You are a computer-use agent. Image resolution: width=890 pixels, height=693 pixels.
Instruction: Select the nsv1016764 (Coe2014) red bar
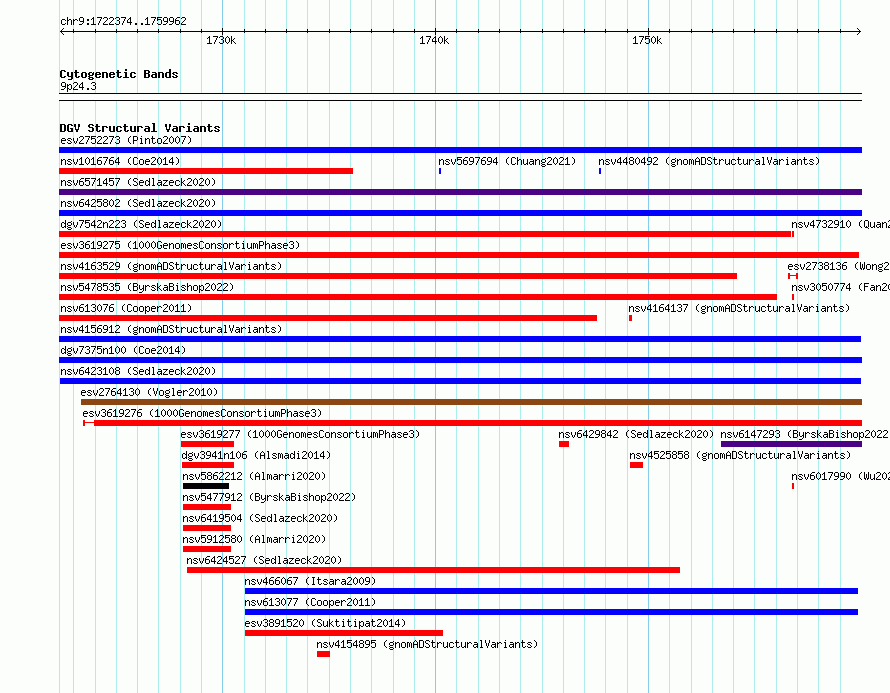tap(206, 171)
